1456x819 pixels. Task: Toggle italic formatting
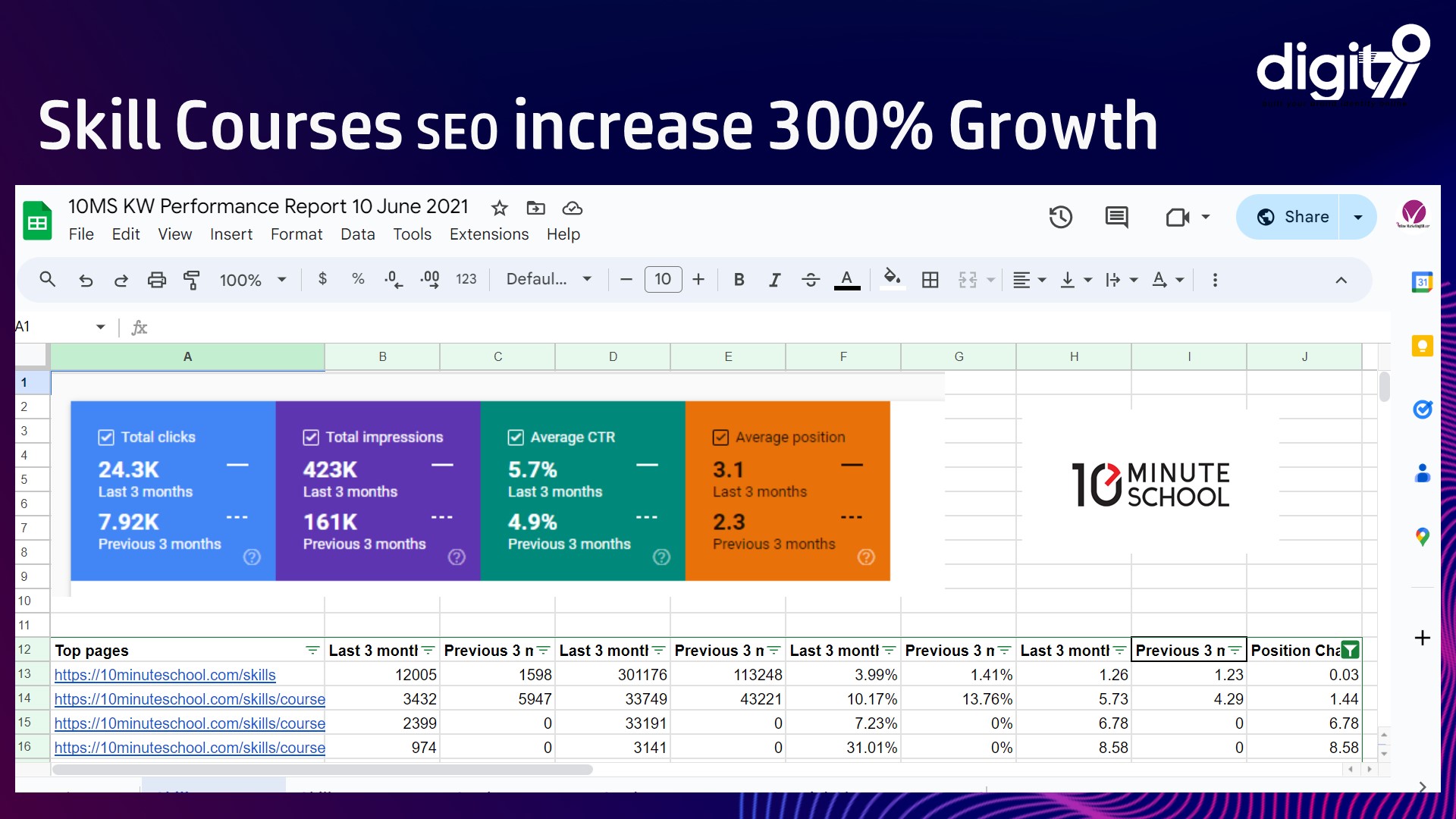pyautogui.click(x=774, y=280)
